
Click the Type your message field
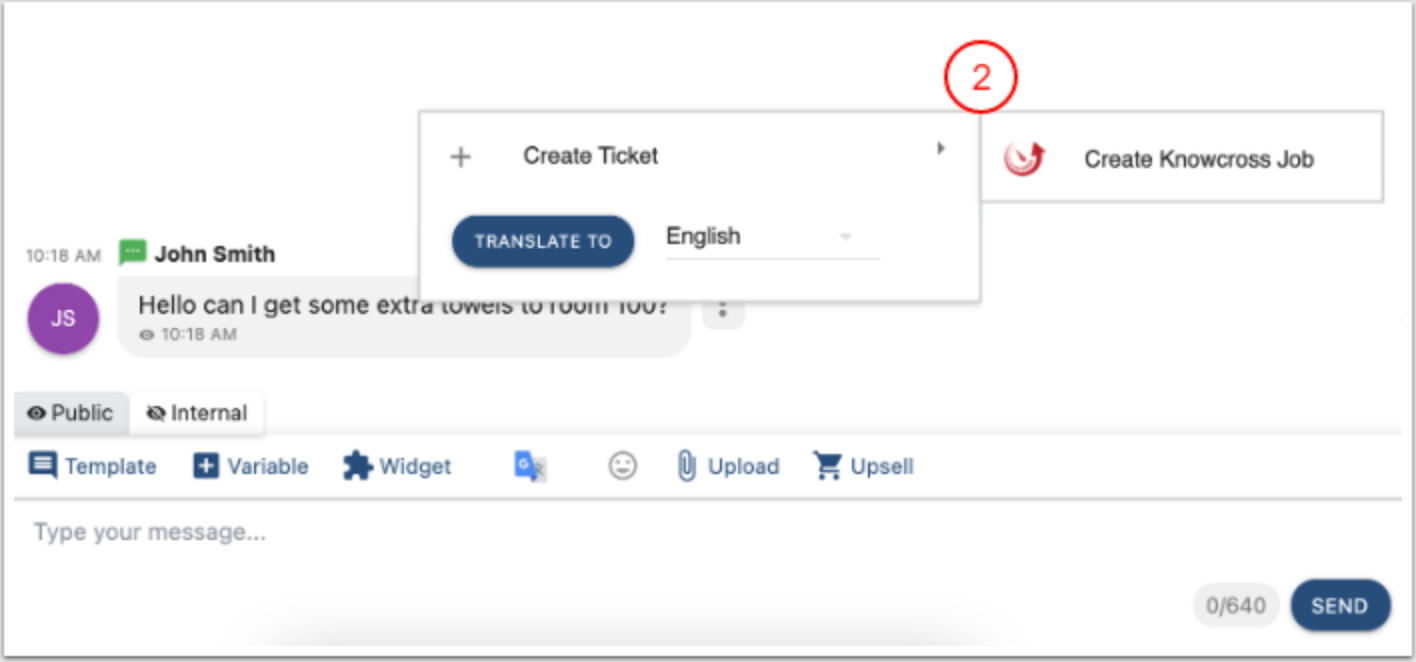600,533
